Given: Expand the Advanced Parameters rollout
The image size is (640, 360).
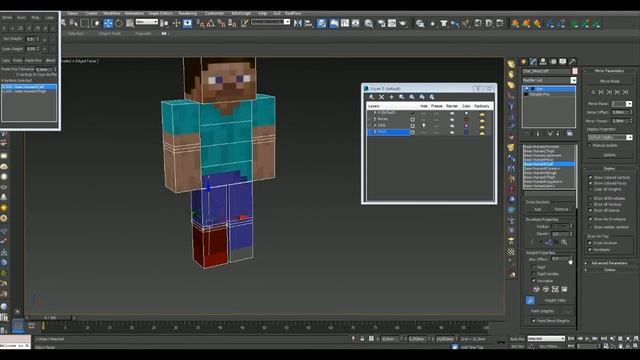Looking at the screenshot, I should (x=609, y=263).
